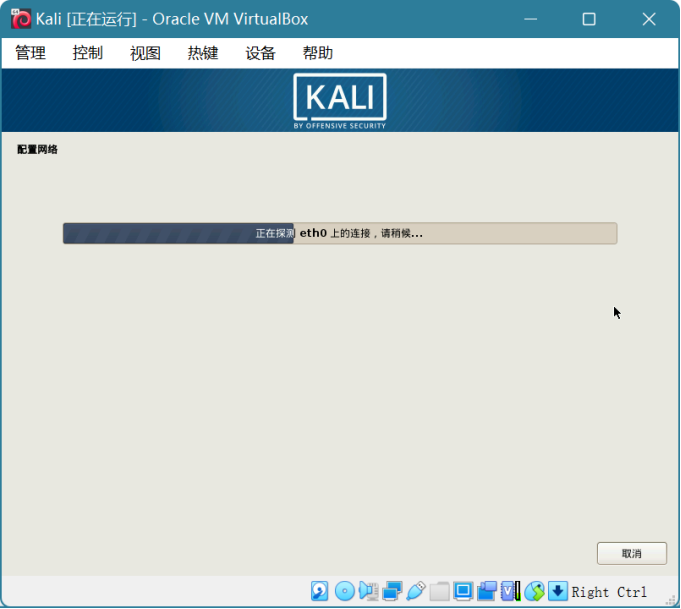Click the VirtualBox Kali icon in title bar
Viewport: 681px width, 609px height.
click(x=20, y=19)
